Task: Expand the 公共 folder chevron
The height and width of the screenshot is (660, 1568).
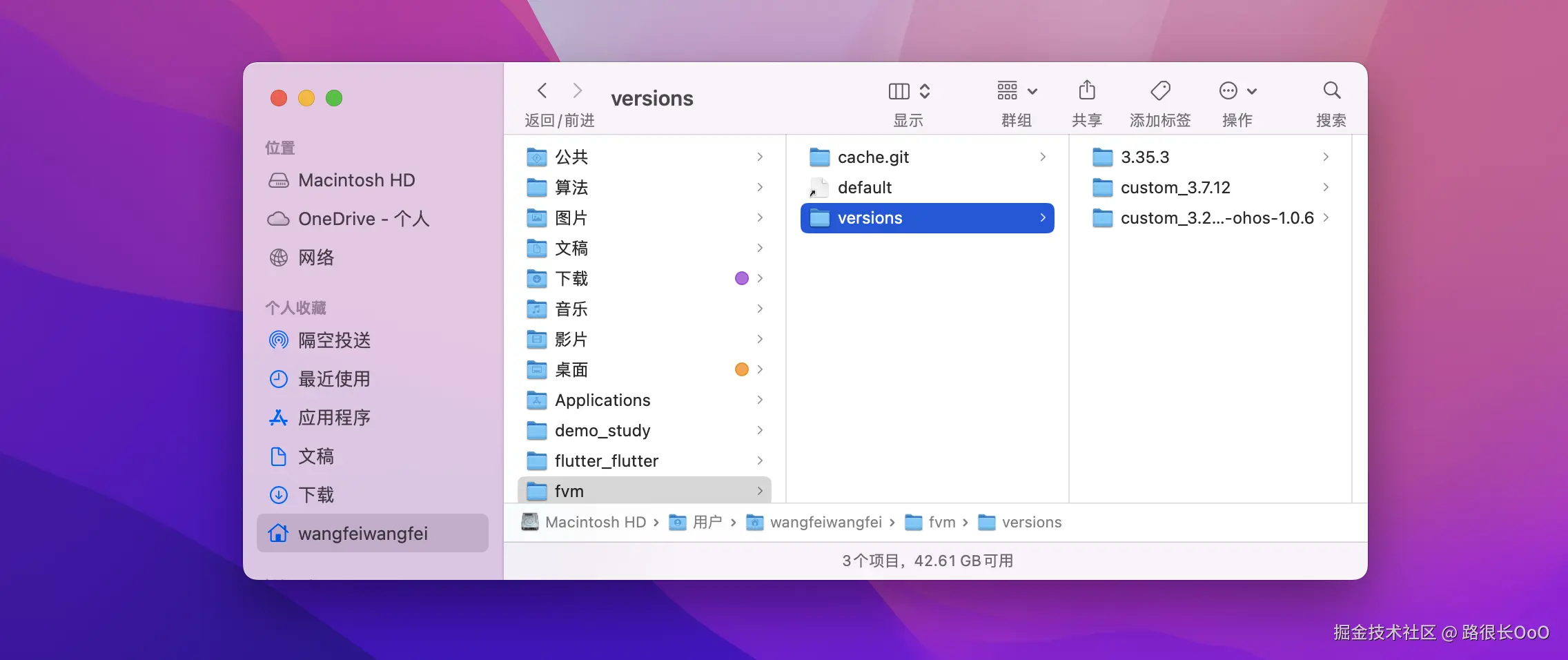Action: pyautogui.click(x=760, y=157)
